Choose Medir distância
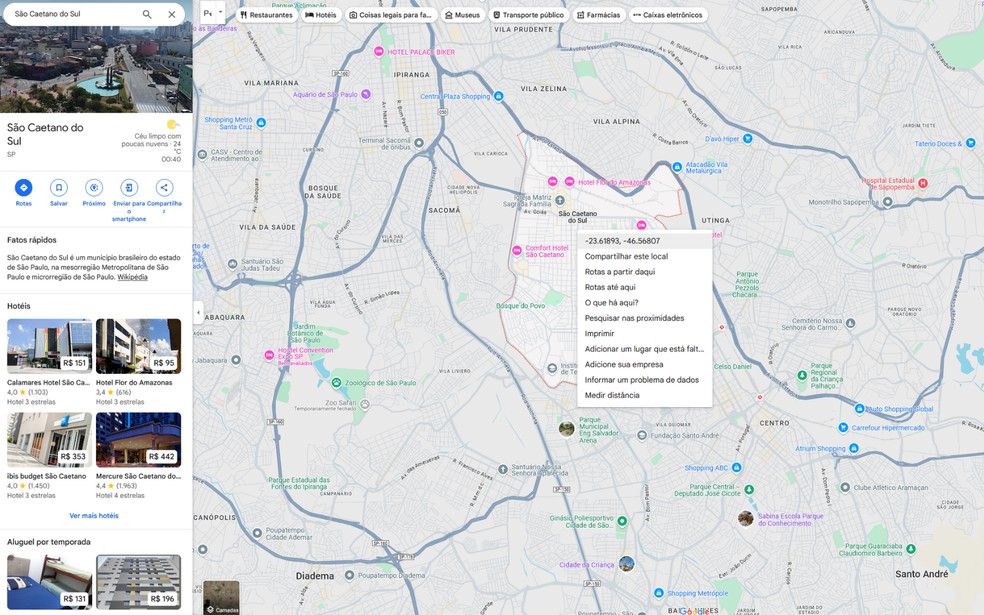The width and height of the screenshot is (984, 615). (x=644, y=395)
